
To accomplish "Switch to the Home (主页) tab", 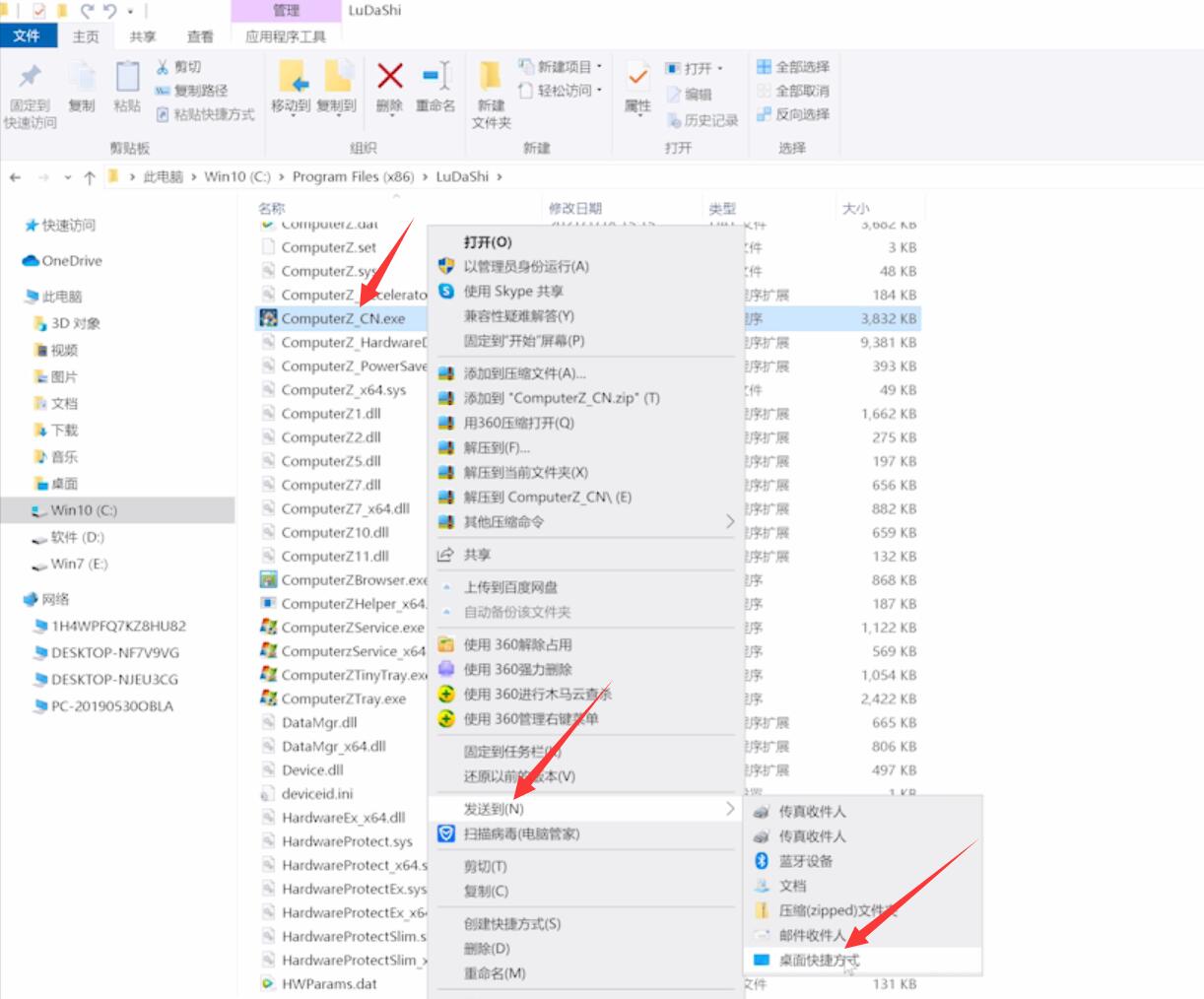I will click(x=86, y=35).
